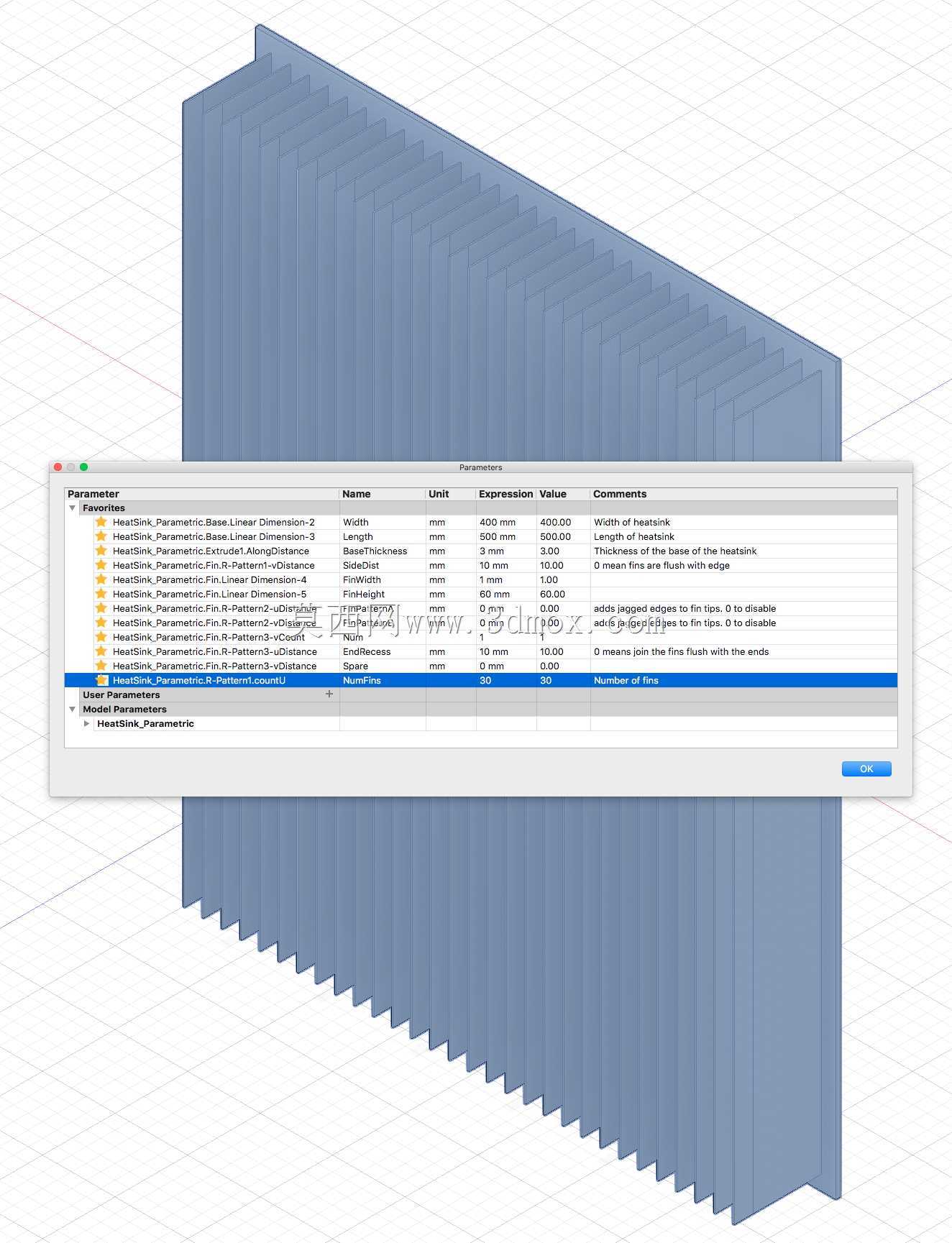This screenshot has width=952, height=1243.
Task: Edit the FinHeight expression "60 mm"
Action: pyautogui.click(x=506, y=595)
